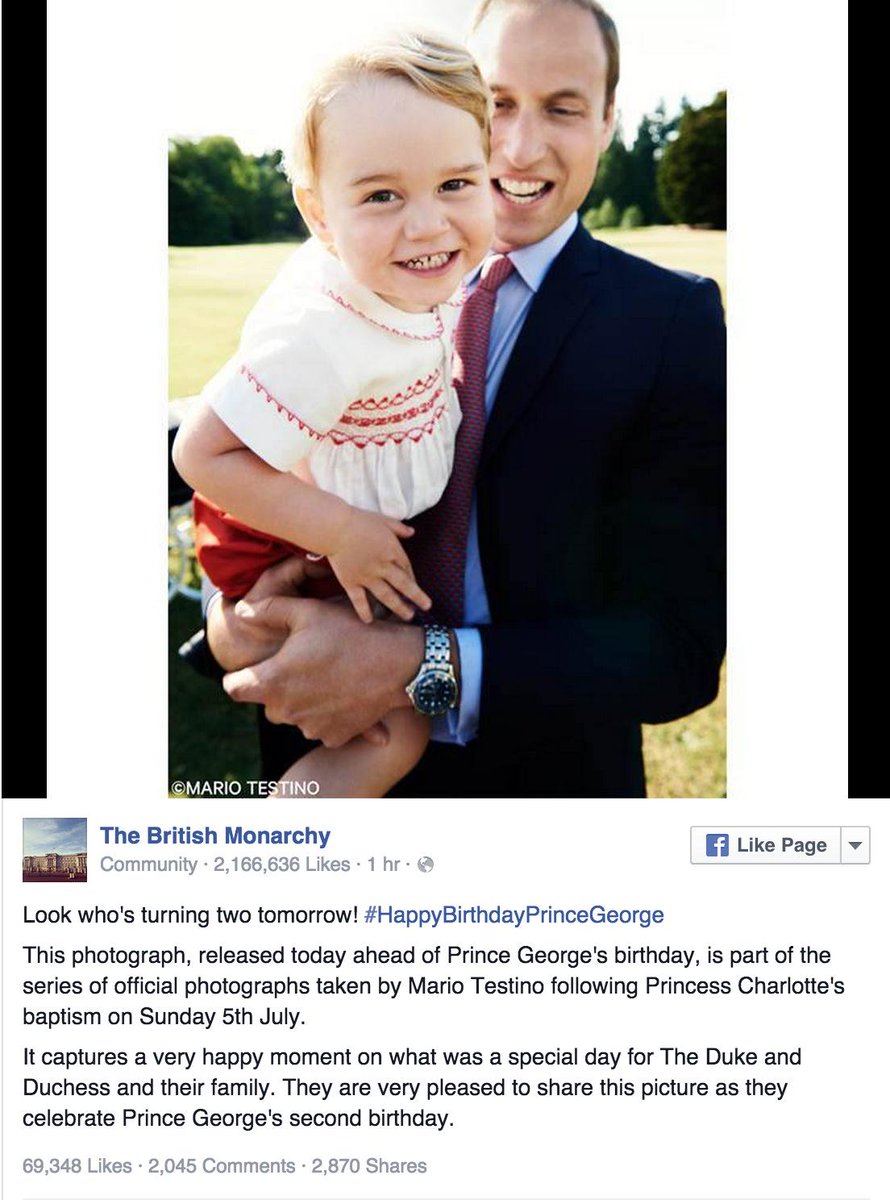The height and width of the screenshot is (1200, 890).
Task: Click the globe public-visibility icon
Action: [425, 864]
